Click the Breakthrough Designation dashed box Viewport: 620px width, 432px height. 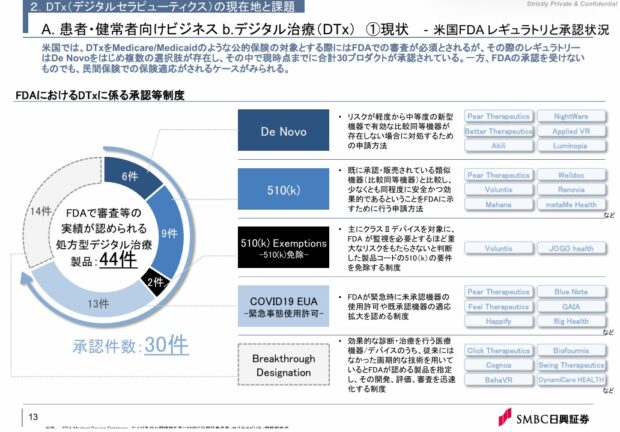[x=276, y=365]
